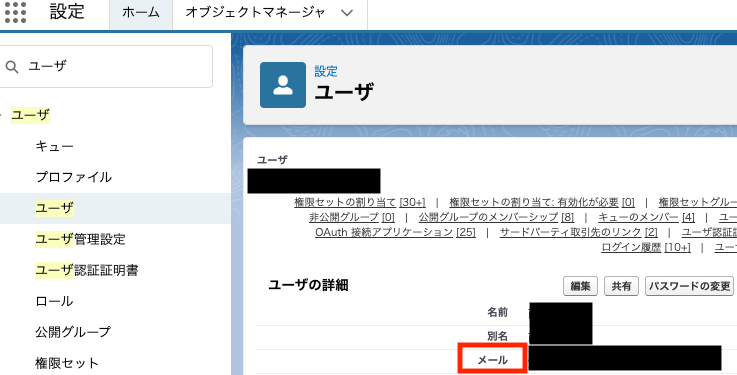Click the メール field label
Screen dimensions: 737x375
click(493, 360)
